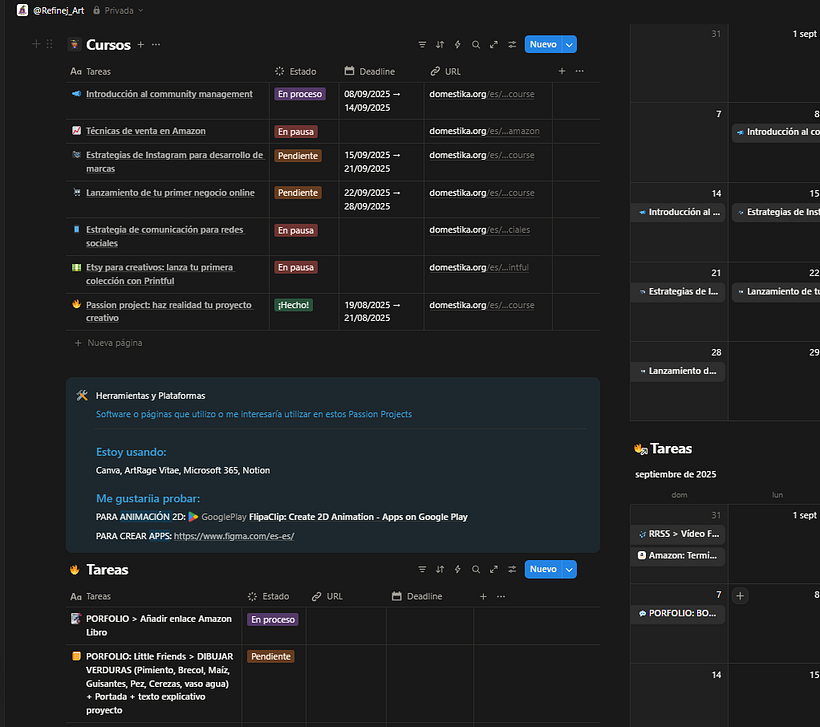The height and width of the screenshot is (727, 820).
Task: Expand the Nuevo dropdown arrow in Tareas table
Action: [x=570, y=570]
